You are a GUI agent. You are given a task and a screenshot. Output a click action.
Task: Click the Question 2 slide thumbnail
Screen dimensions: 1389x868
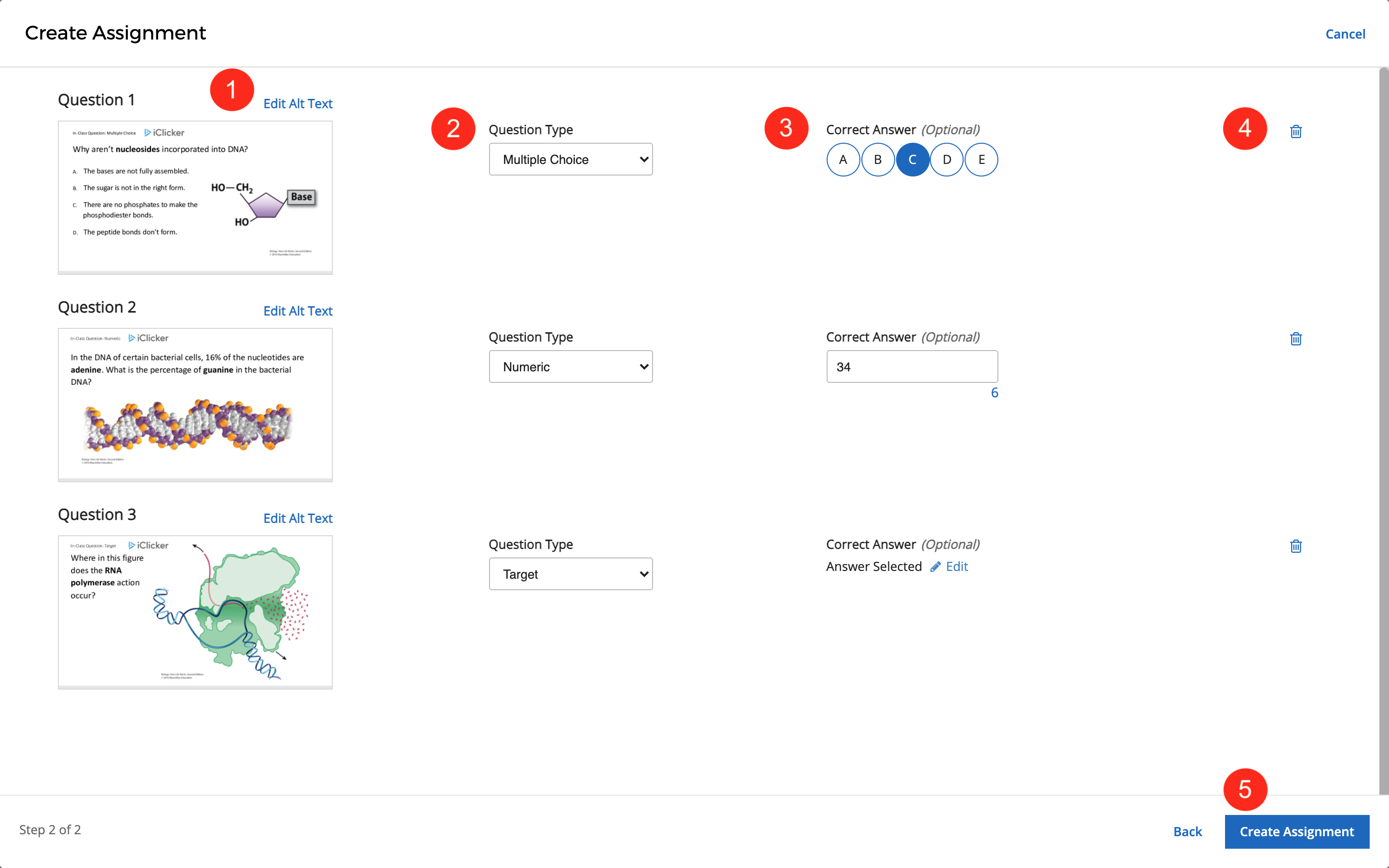195,404
